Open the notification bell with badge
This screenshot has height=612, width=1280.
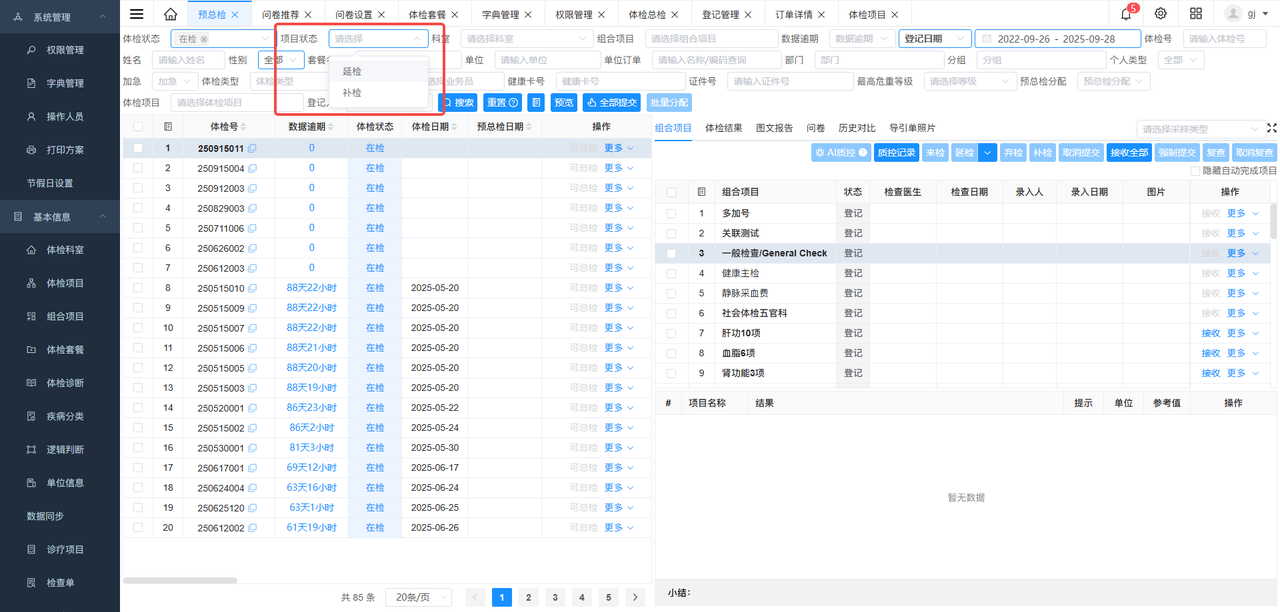pos(1127,14)
